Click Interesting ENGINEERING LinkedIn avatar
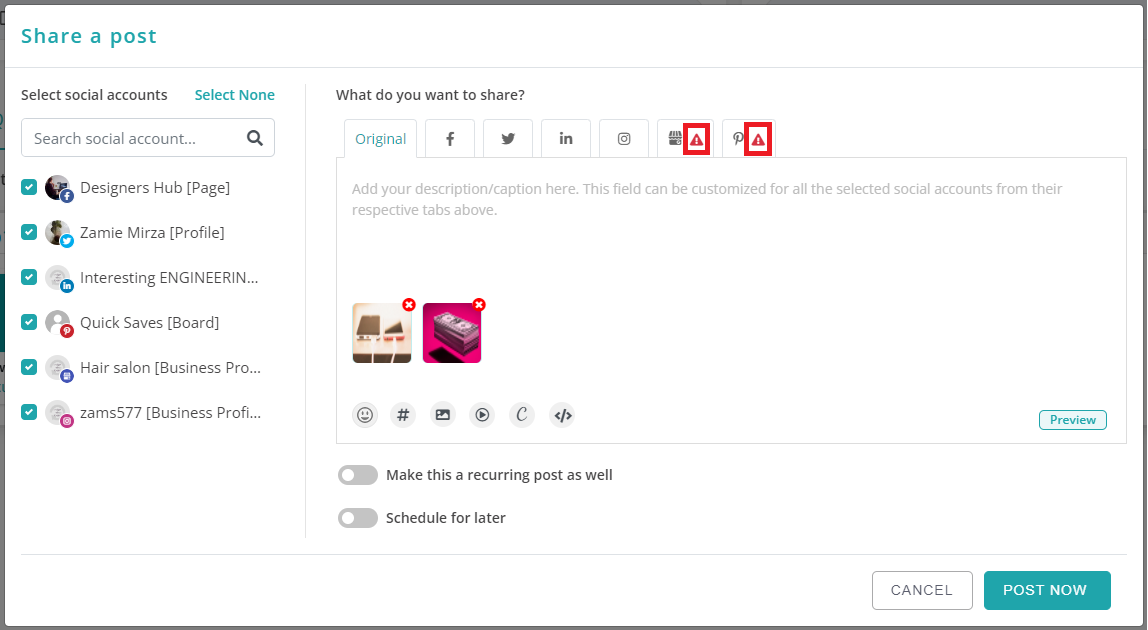Image resolution: width=1148 pixels, height=630 pixels. 58,278
